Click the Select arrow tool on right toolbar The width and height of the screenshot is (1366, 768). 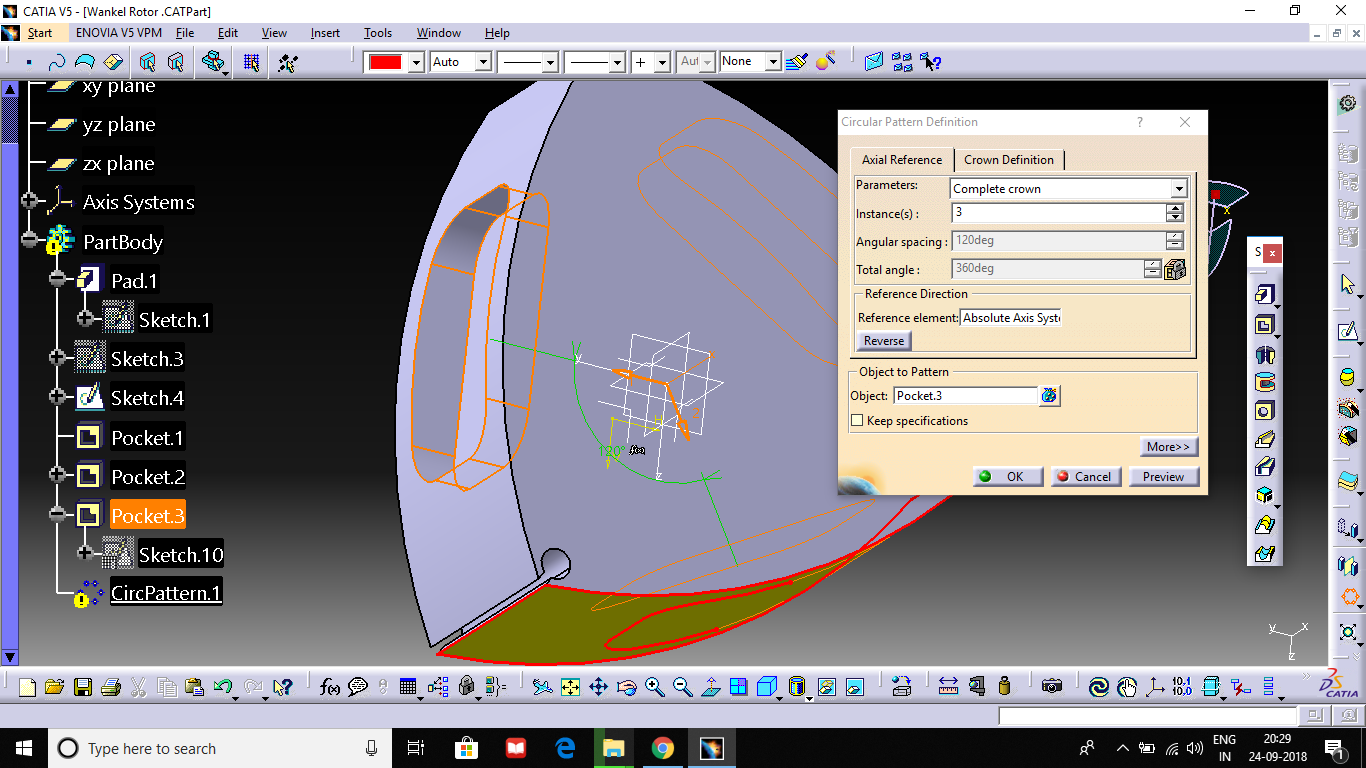1348,284
